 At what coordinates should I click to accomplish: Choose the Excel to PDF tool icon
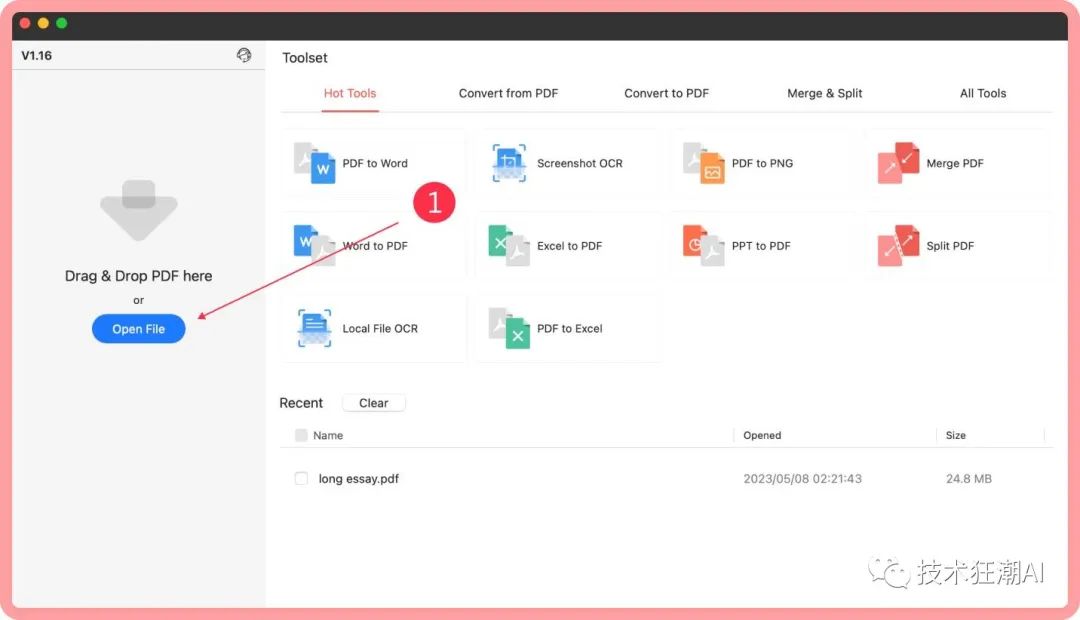click(509, 246)
